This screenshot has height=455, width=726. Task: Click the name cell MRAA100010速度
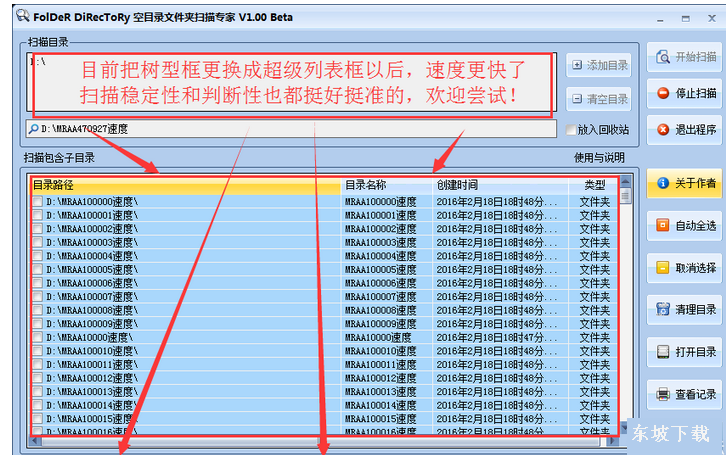point(381,350)
